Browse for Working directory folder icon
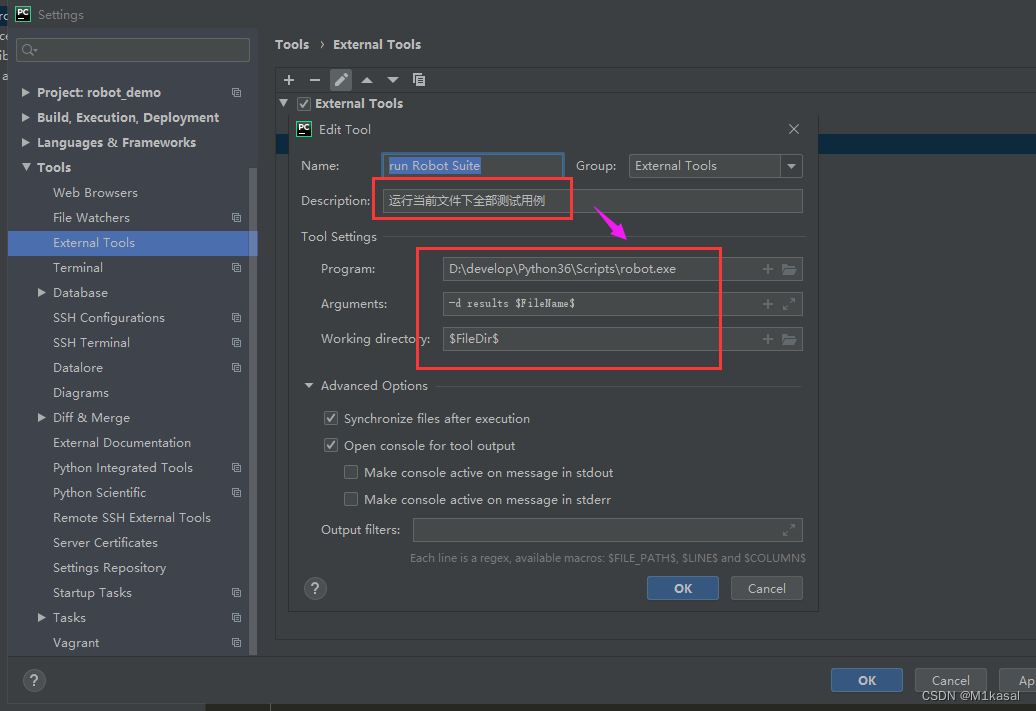 tap(789, 339)
